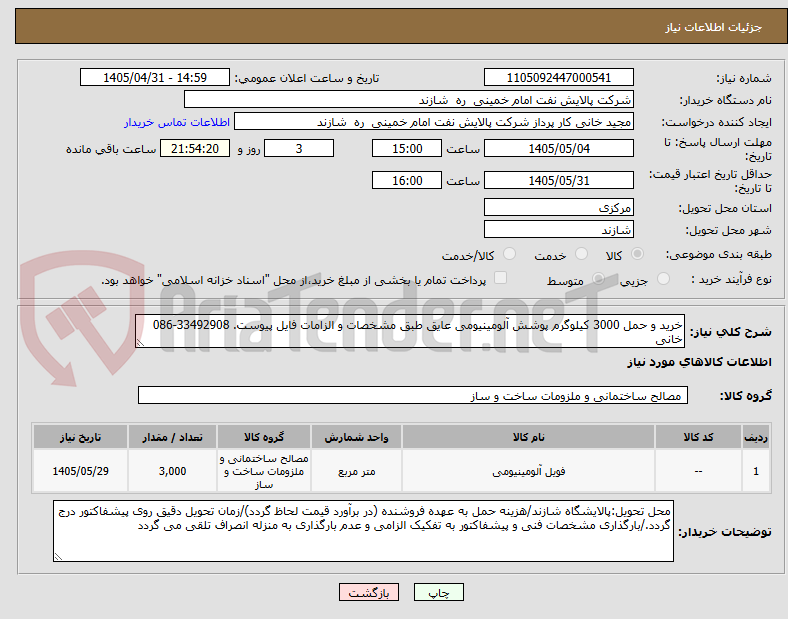788x619 pixels.
Task: Select the کالا radio button
Action: point(637,254)
